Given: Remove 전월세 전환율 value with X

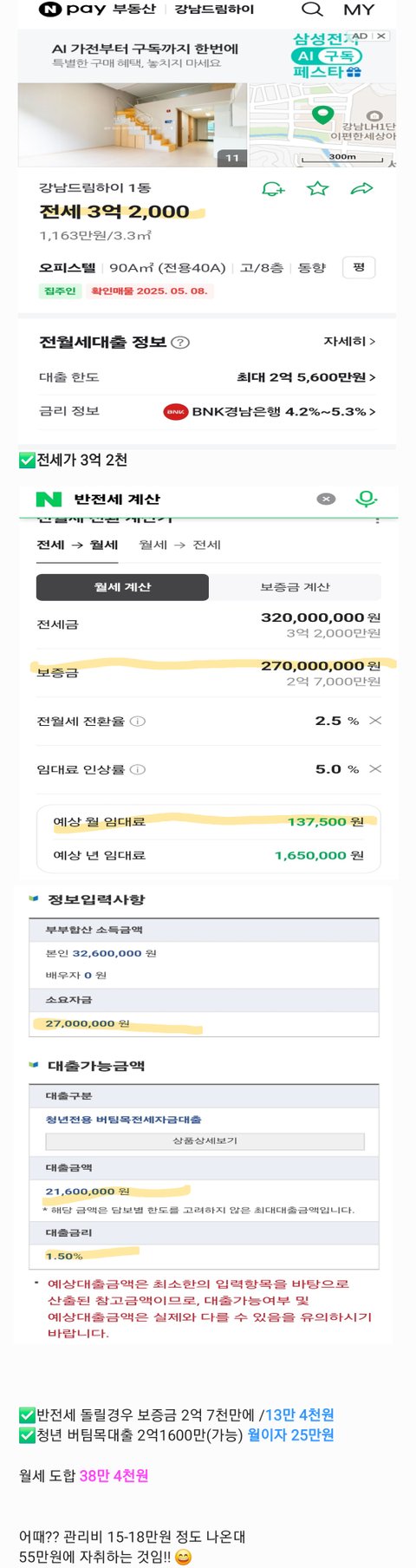Looking at the screenshot, I should (375, 721).
